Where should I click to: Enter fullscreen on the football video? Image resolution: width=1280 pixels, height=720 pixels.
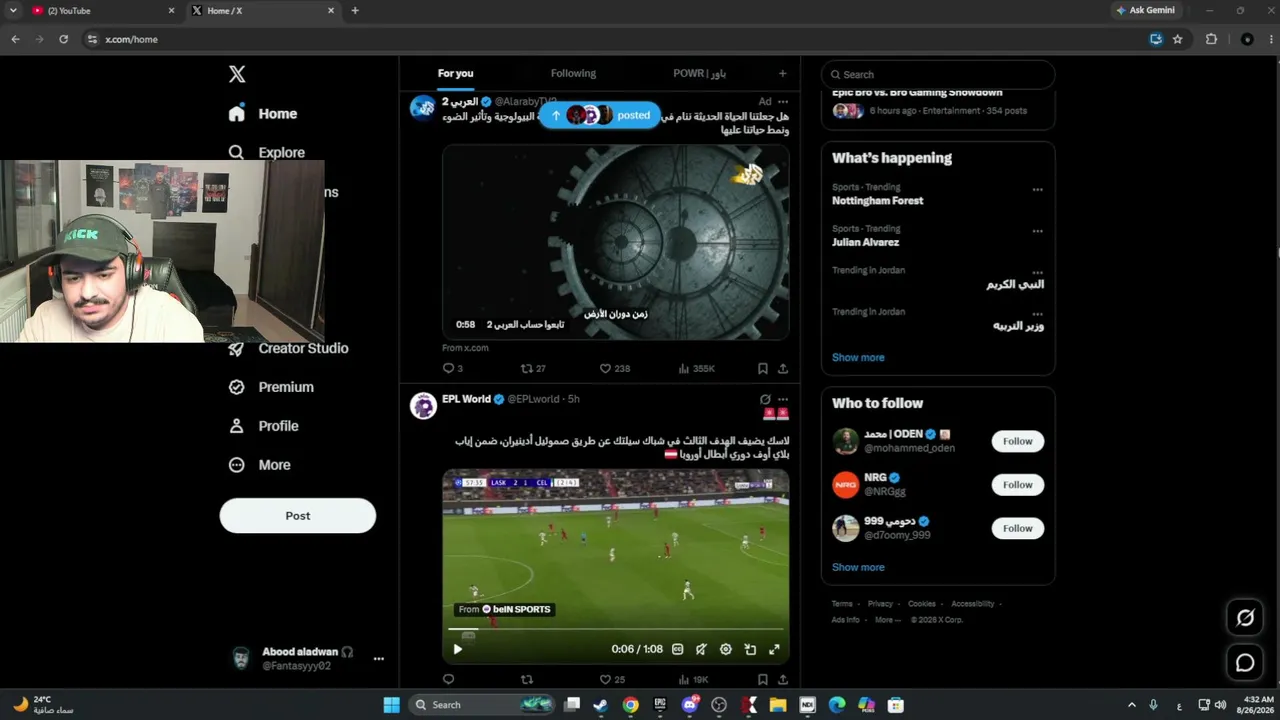pos(774,649)
